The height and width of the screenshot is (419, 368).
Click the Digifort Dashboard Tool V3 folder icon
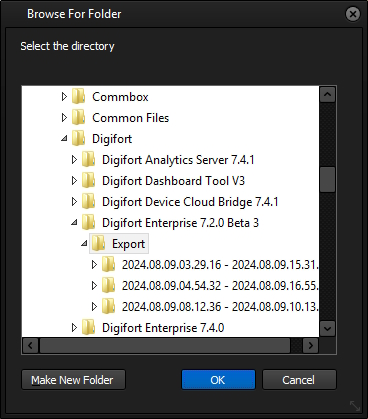(x=89, y=181)
